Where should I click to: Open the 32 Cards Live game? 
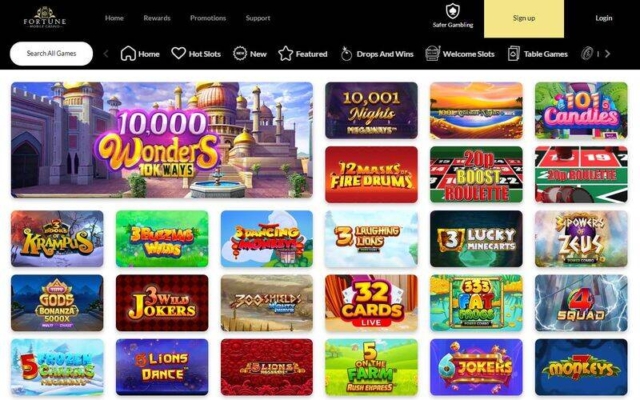[371, 303]
